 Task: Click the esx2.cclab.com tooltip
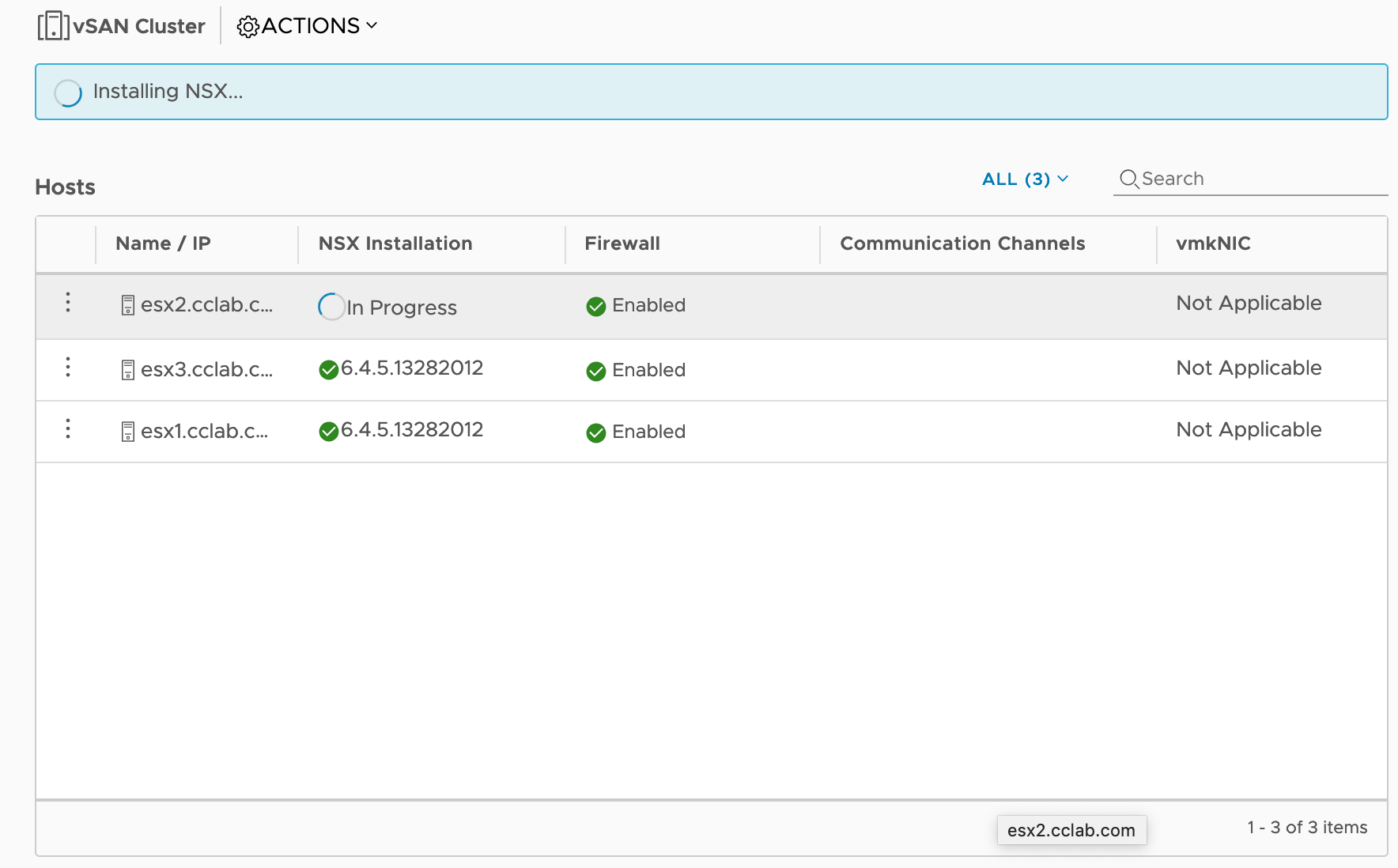[x=1071, y=830]
